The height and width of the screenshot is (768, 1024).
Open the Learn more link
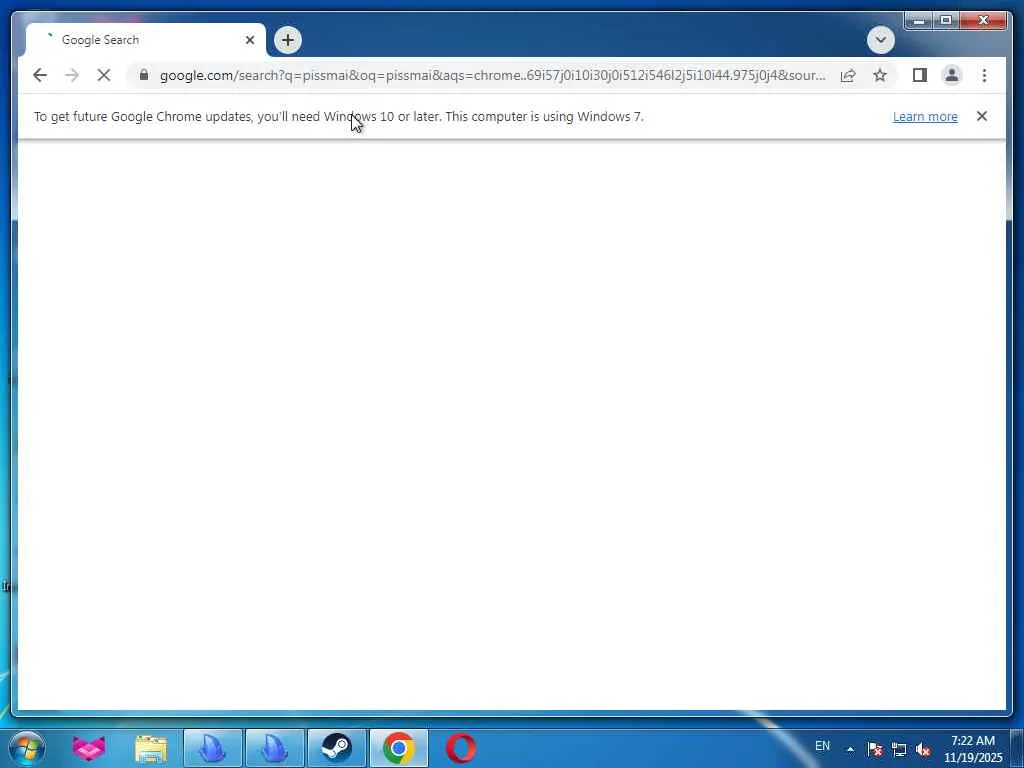(x=925, y=116)
